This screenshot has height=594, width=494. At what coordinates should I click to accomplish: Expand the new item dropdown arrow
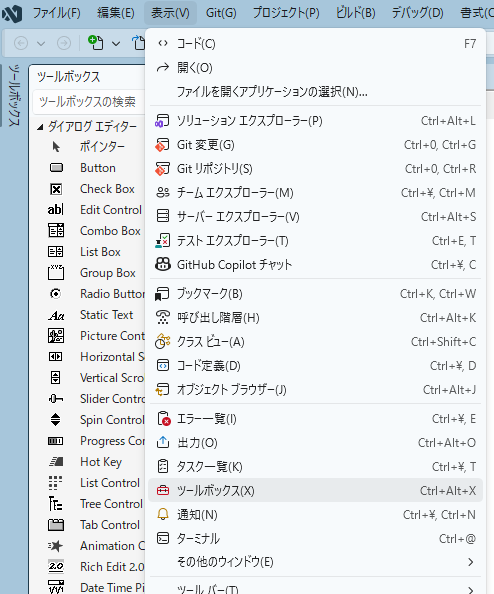(x=116, y=44)
